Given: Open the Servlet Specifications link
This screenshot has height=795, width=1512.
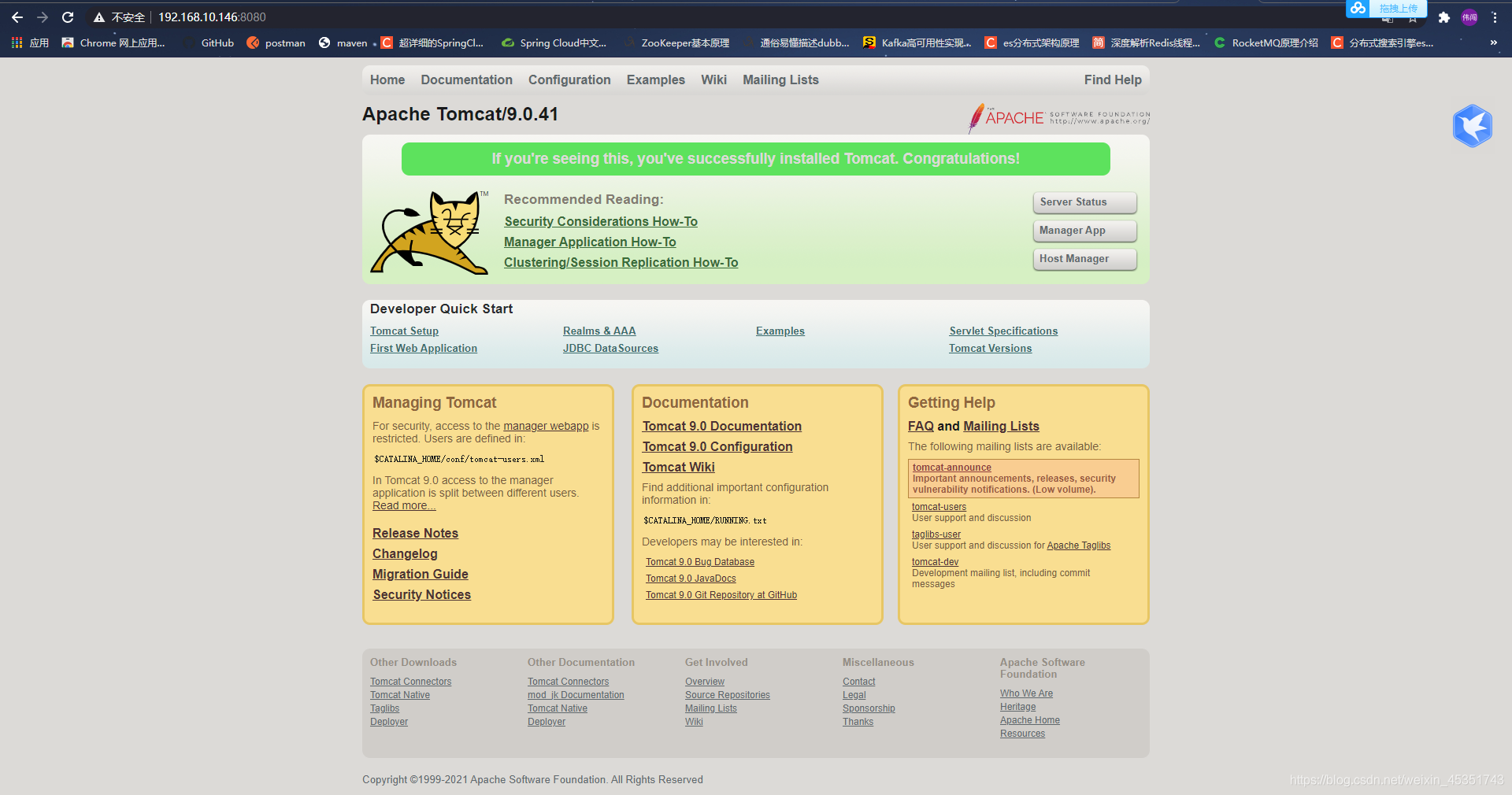Looking at the screenshot, I should point(1003,331).
